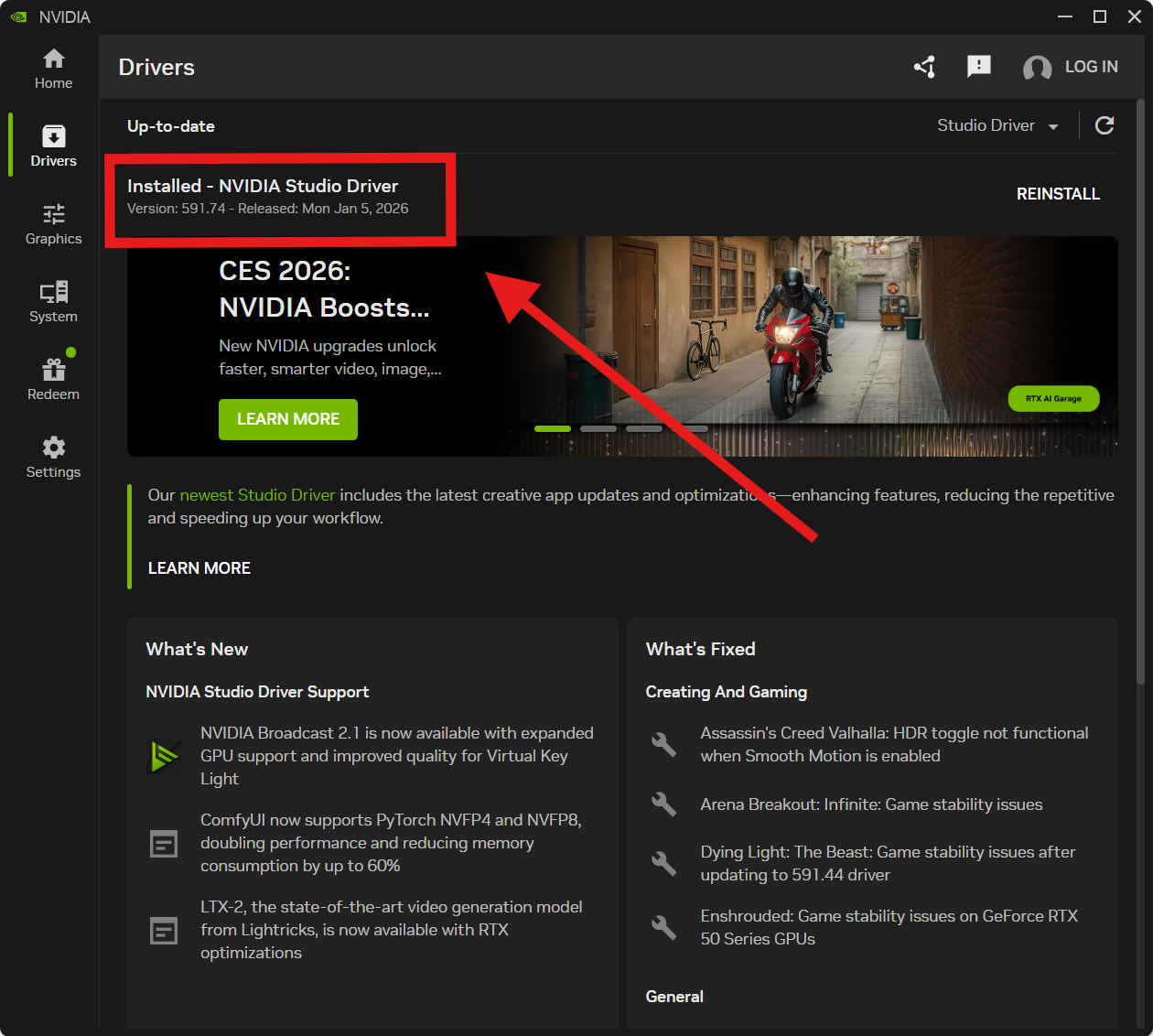Switch to the Drivers tab

pos(53,146)
